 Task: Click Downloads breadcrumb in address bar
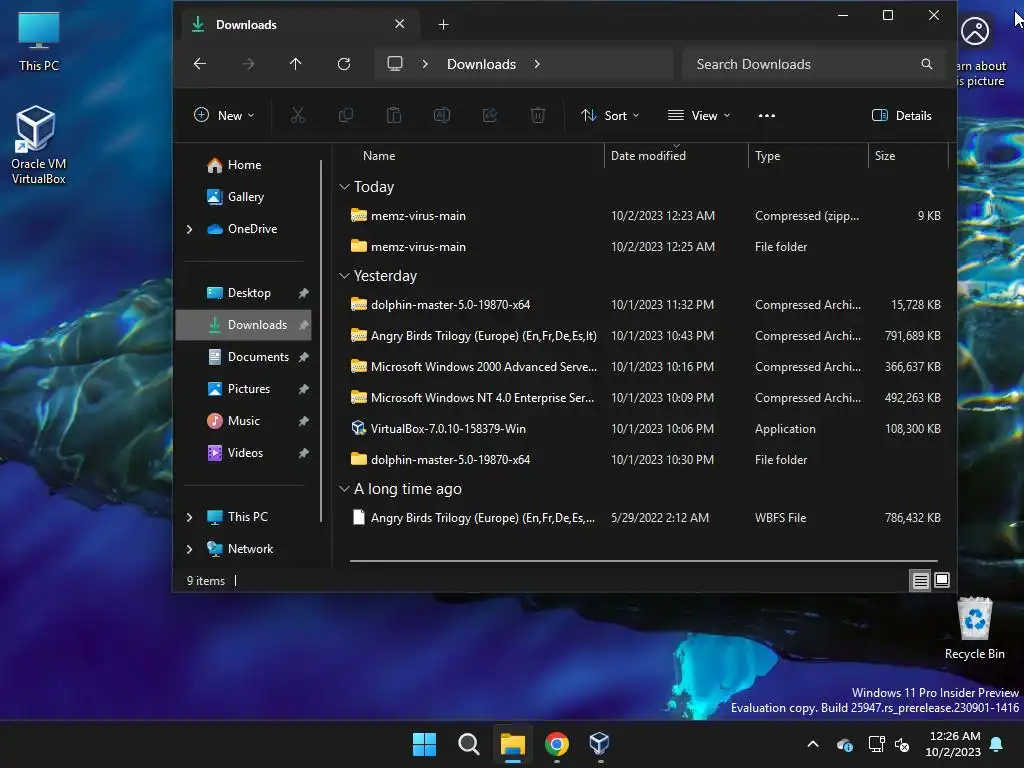point(481,64)
